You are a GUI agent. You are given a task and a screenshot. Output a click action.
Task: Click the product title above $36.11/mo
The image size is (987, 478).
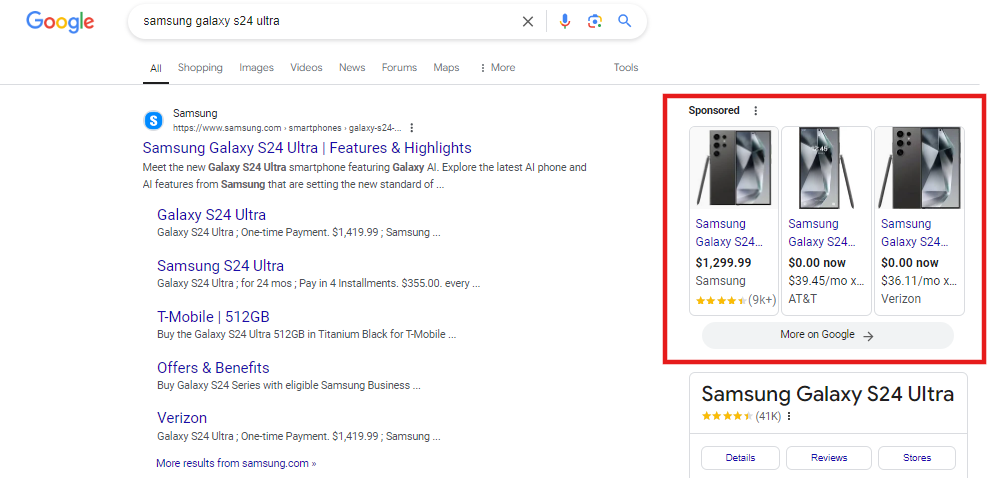coord(915,233)
